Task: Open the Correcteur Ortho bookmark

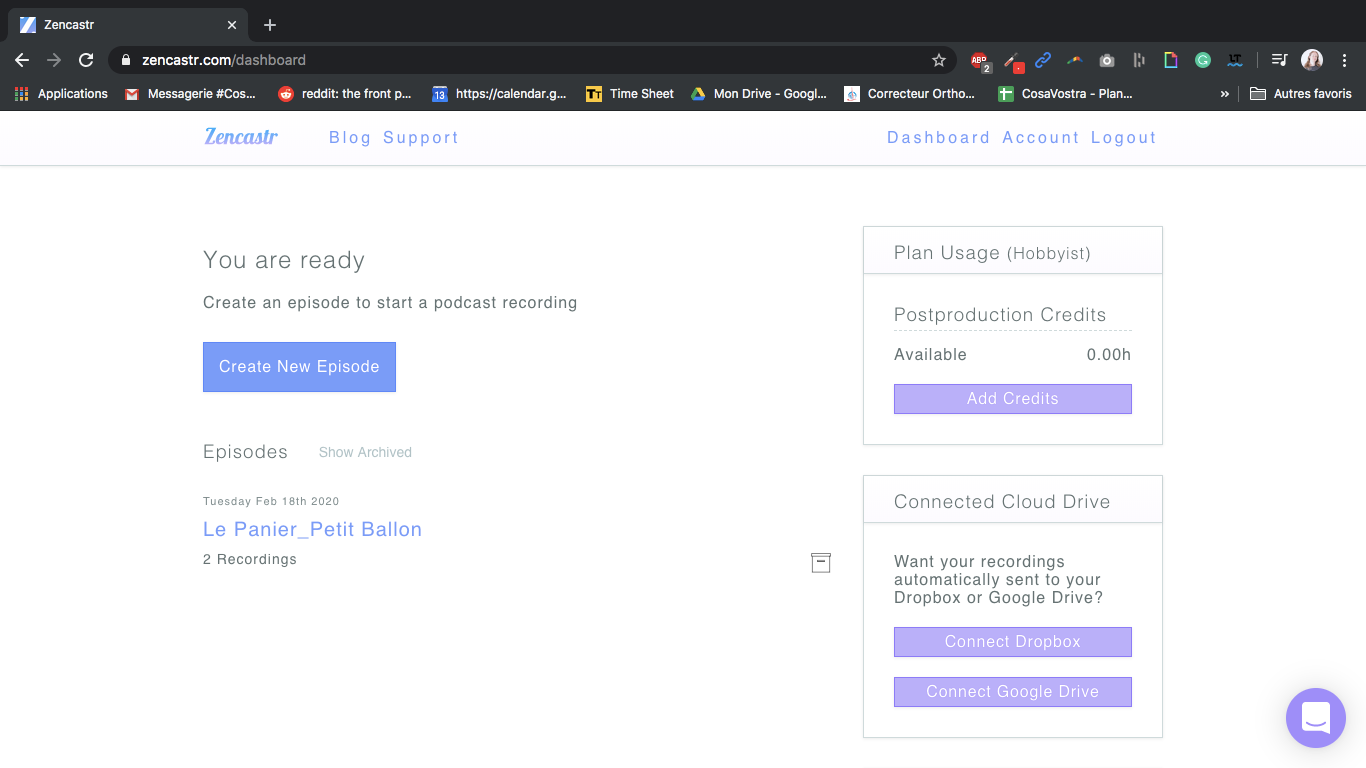Action: (910, 94)
